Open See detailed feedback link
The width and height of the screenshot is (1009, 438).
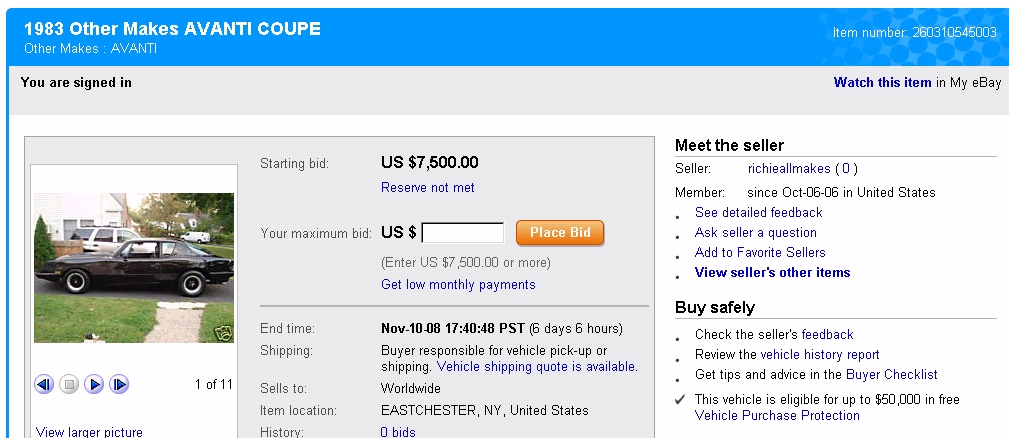click(x=758, y=212)
